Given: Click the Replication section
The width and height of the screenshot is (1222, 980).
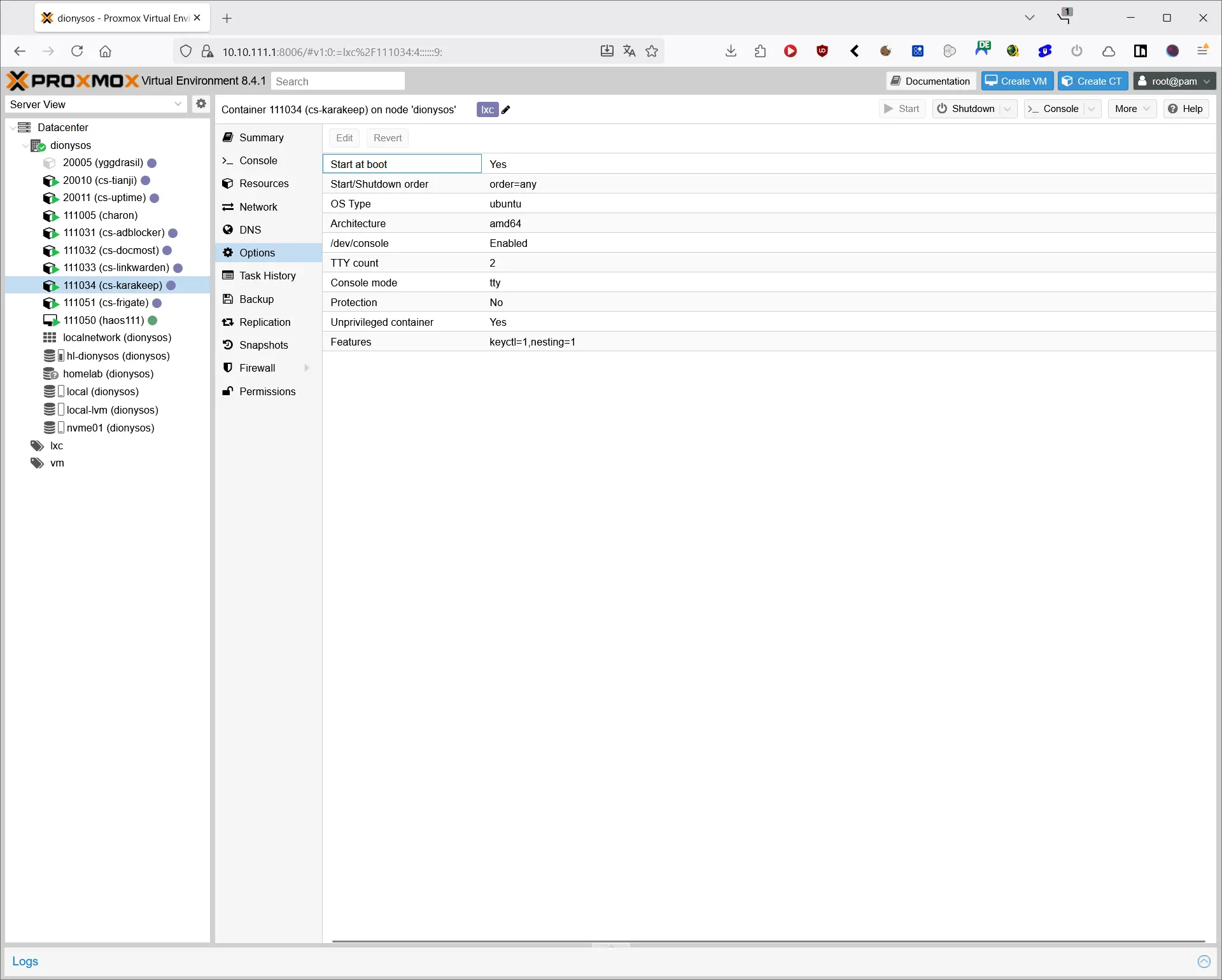Looking at the screenshot, I should click(x=265, y=322).
